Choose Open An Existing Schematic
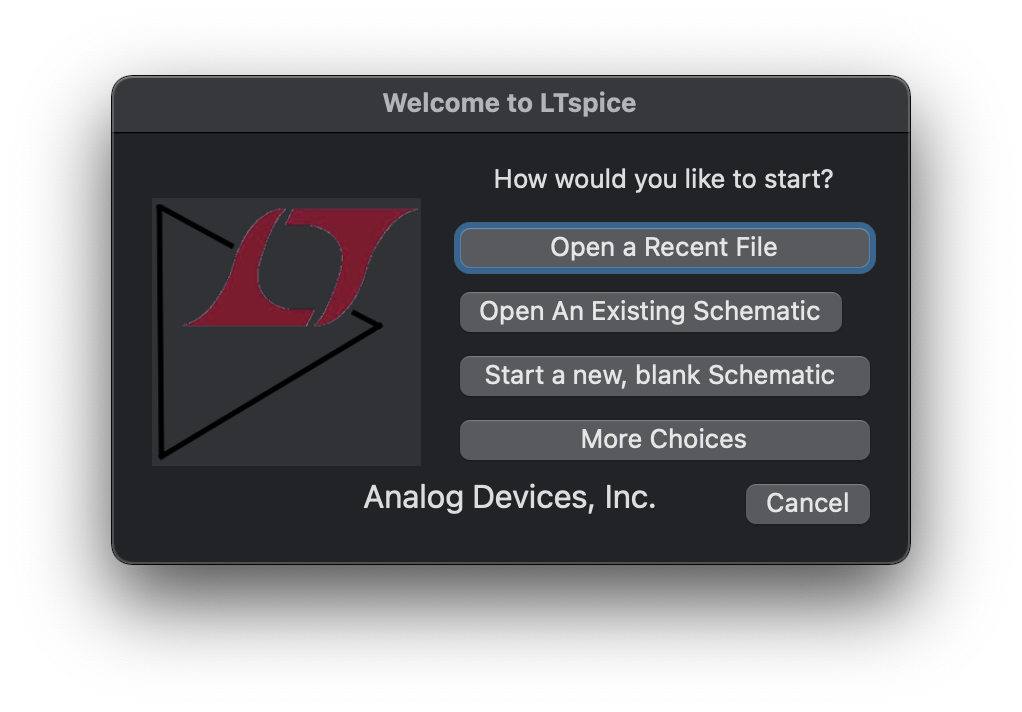 (650, 312)
